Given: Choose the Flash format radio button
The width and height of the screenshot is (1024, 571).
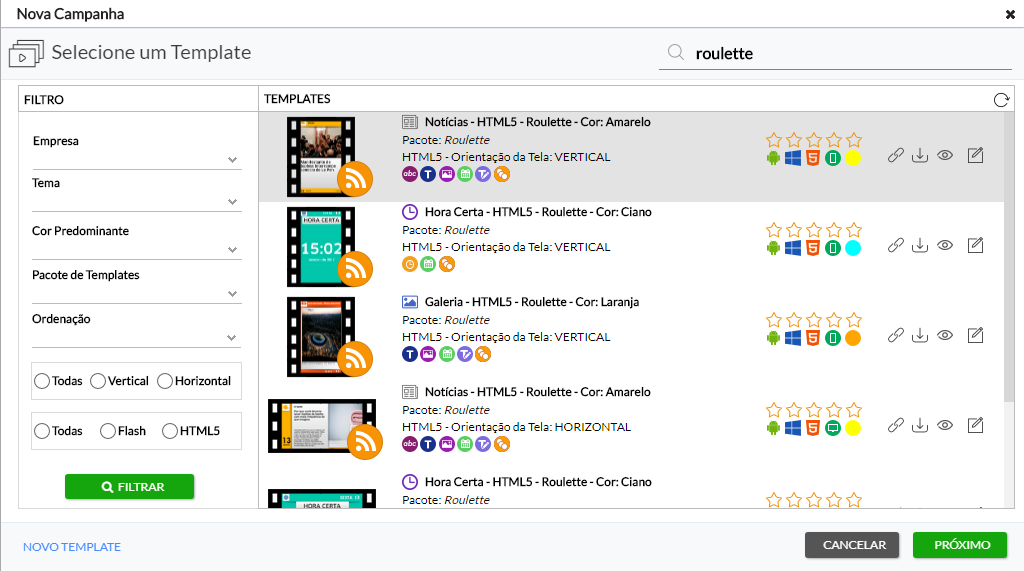Looking at the screenshot, I should coord(108,431).
